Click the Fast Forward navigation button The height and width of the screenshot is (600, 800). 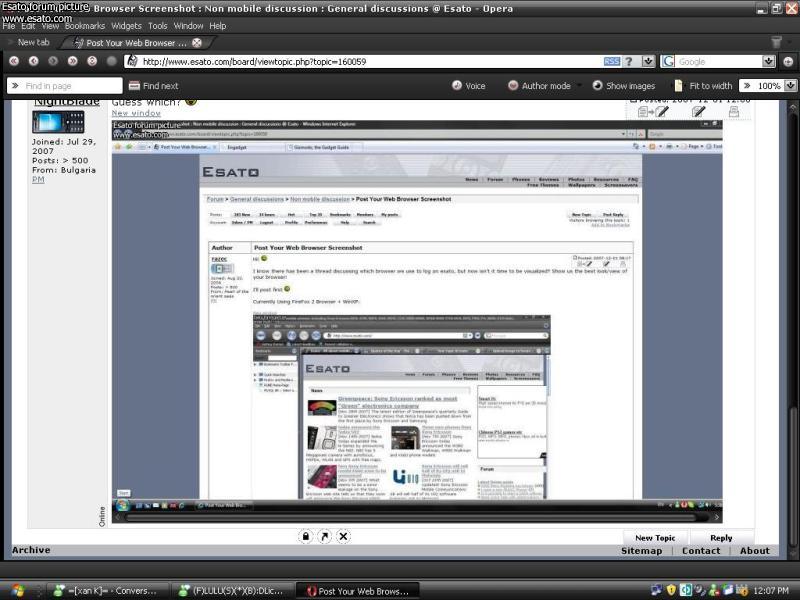(x=72, y=61)
